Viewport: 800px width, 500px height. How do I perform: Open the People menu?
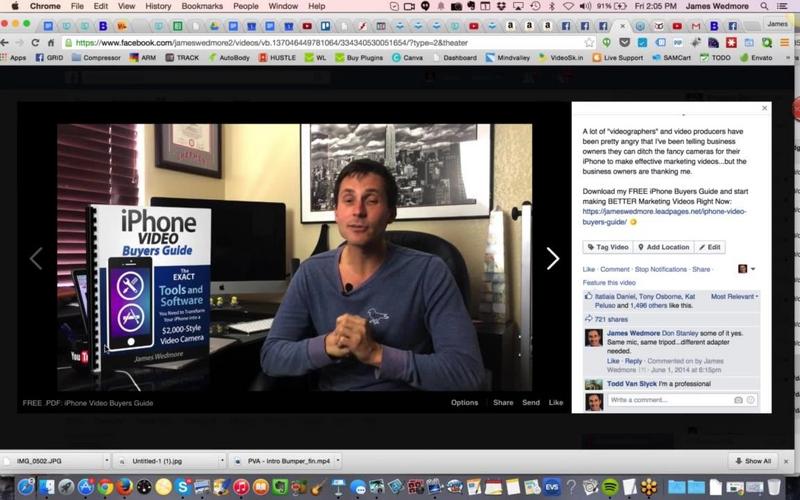(246, 6)
